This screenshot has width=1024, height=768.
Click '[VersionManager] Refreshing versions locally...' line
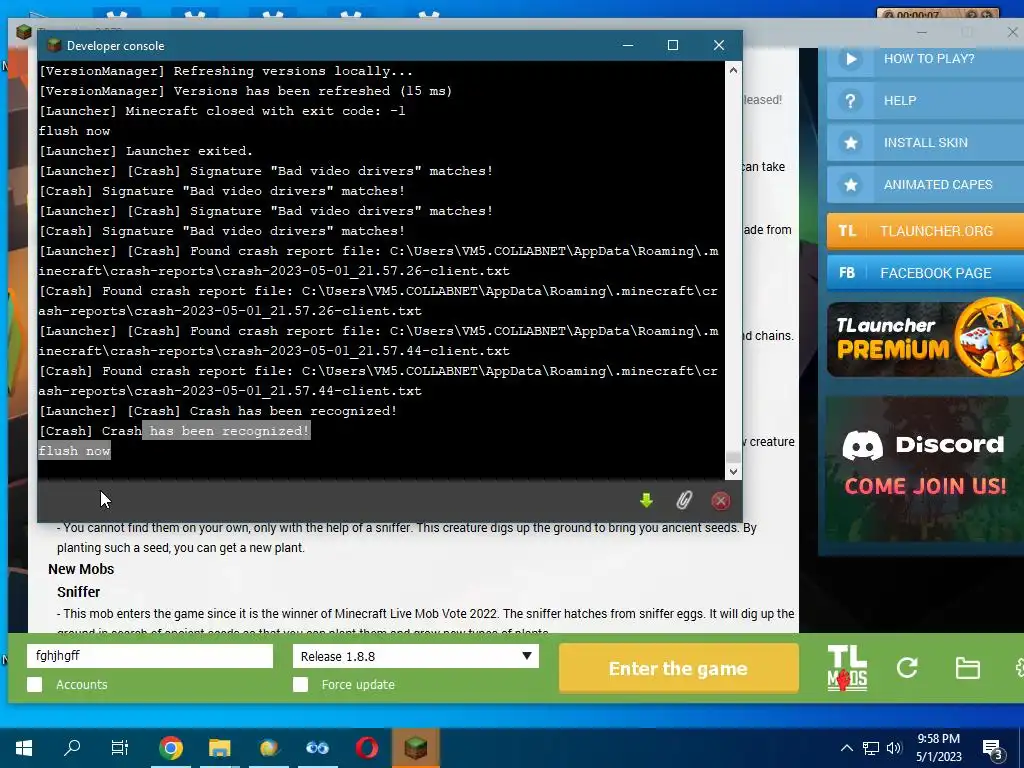[225, 71]
